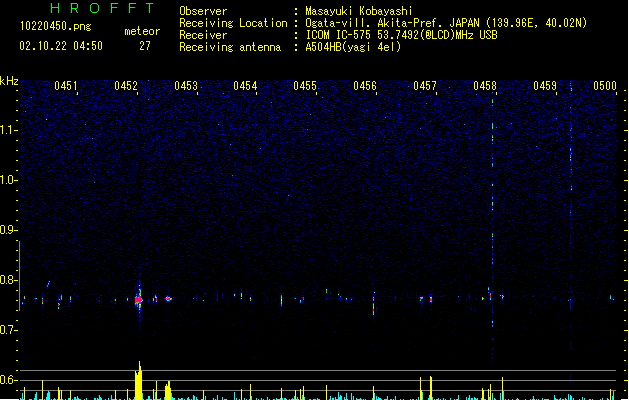Click the 0451 time marker

point(65,86)
